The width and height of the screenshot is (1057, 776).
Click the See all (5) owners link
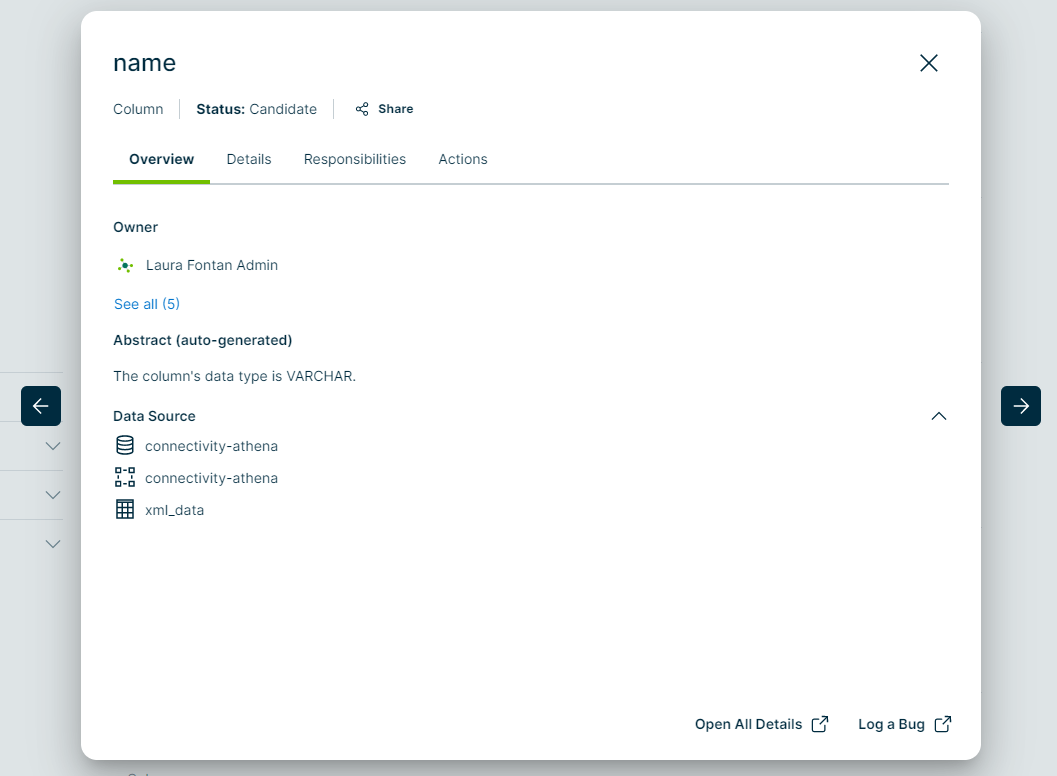pos(147,304)
